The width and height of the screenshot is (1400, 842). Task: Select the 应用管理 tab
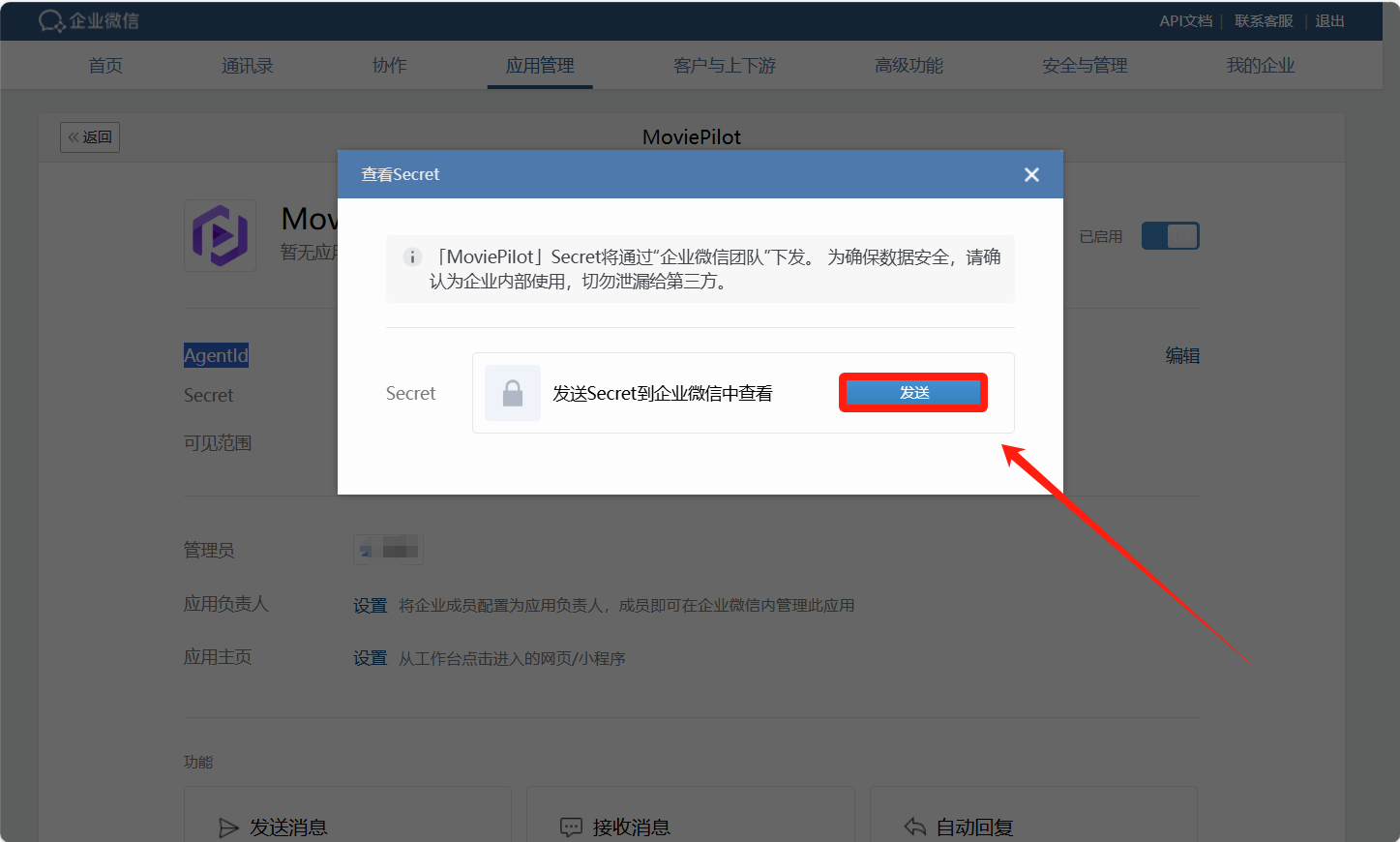point(540,66)
